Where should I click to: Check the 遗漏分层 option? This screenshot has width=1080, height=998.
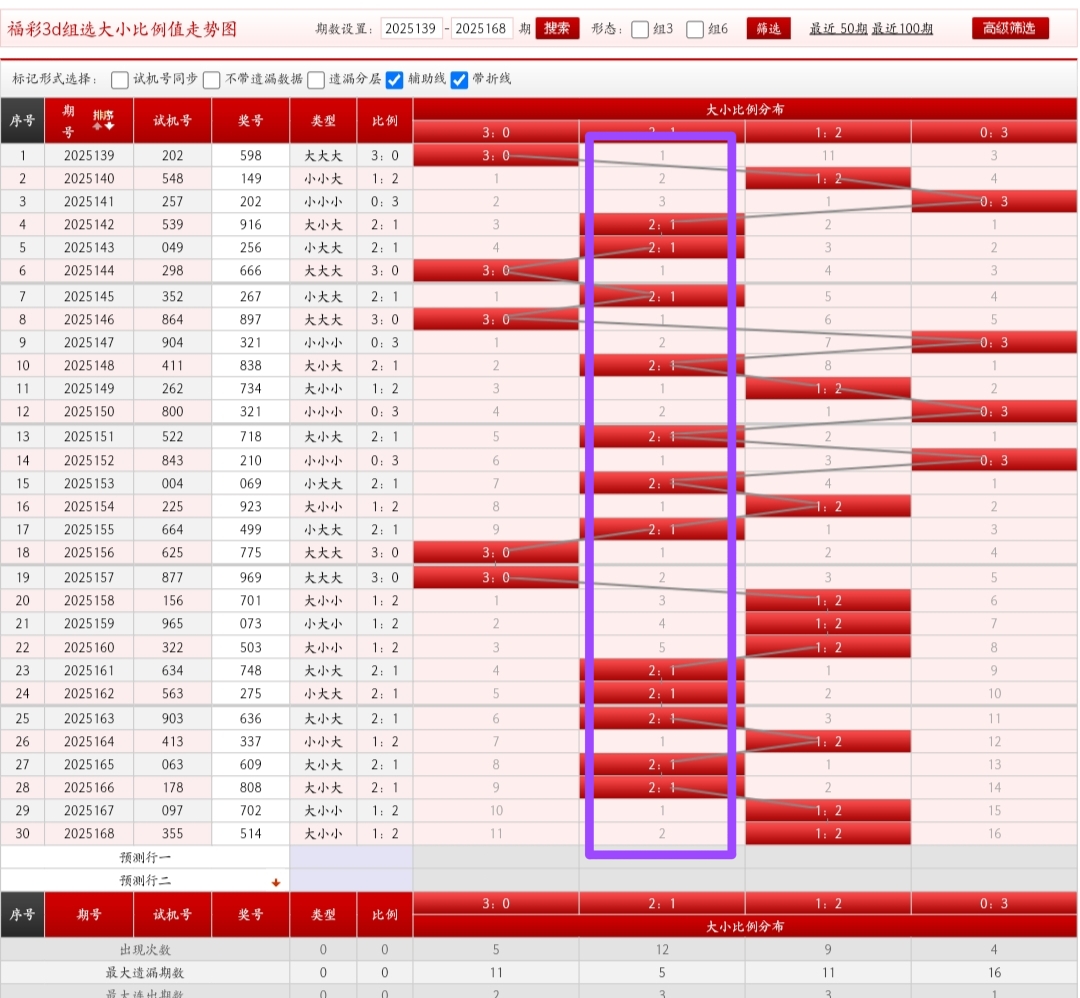(316, 80)
